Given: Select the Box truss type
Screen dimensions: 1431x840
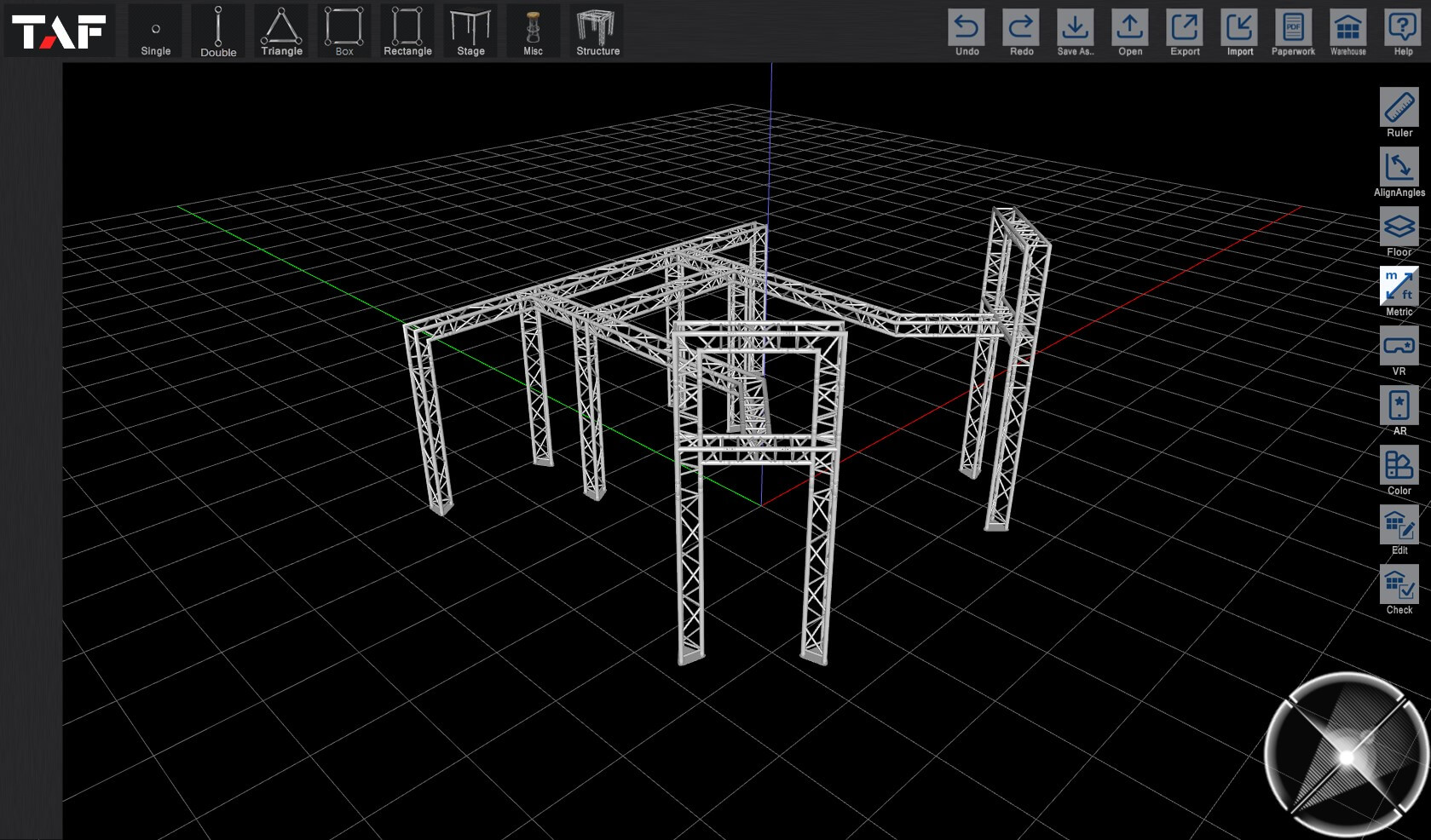Looking at the screenshot, I should [x=344, y=32].
